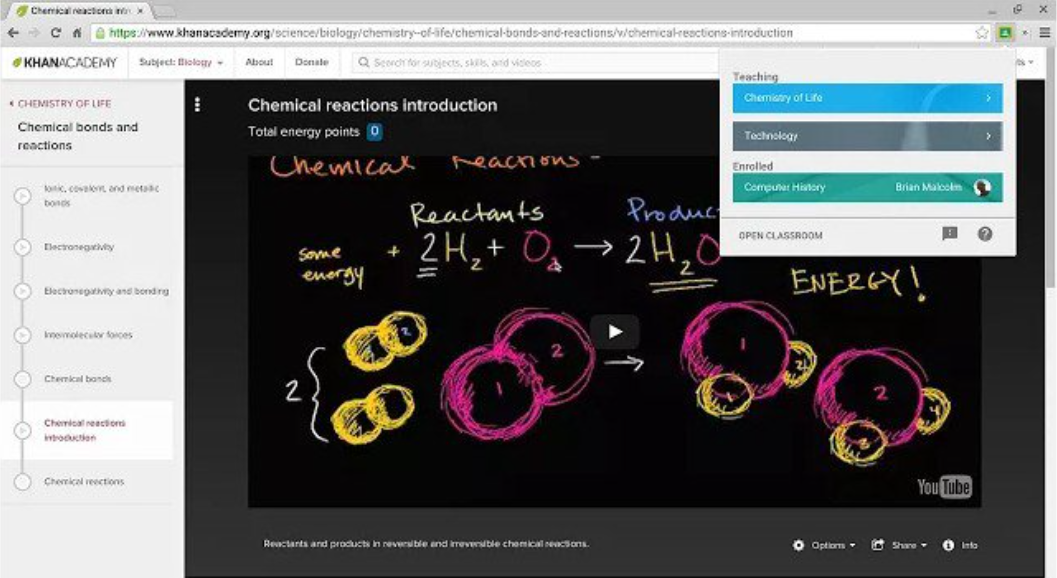Open Intermolecular forces lesson

pos(88,335)
